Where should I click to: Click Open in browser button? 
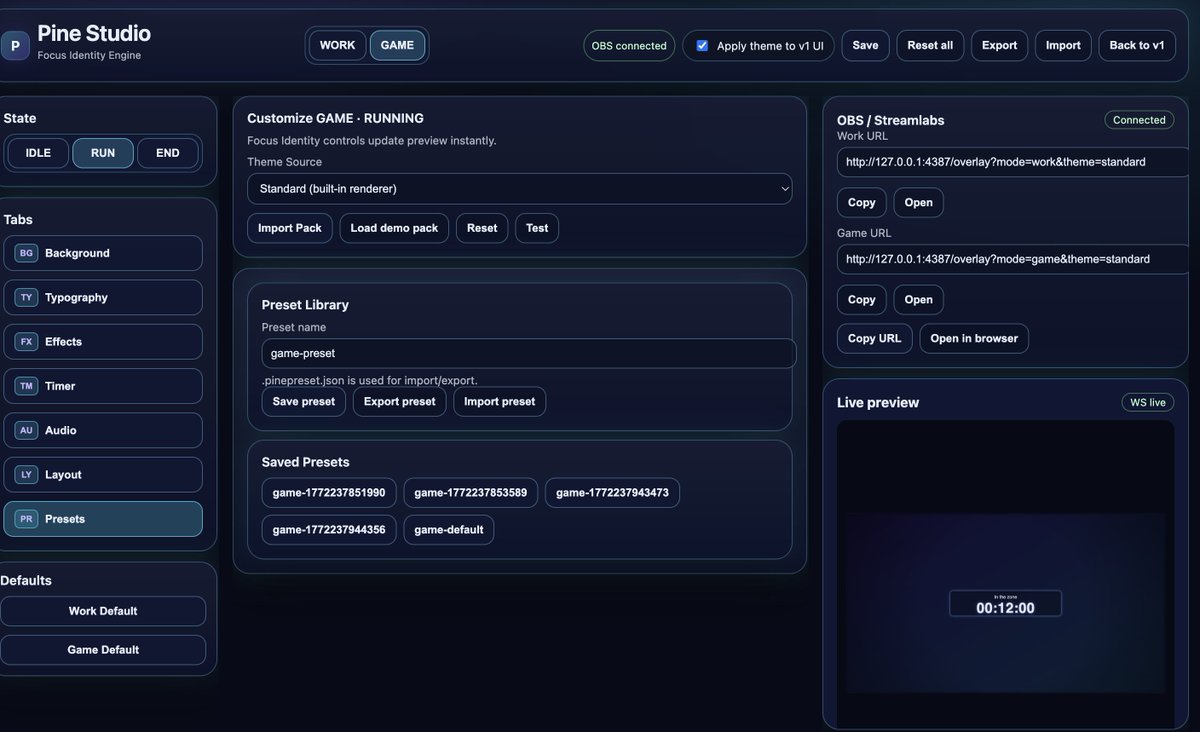pyautogui.click(x=974, y=338)
